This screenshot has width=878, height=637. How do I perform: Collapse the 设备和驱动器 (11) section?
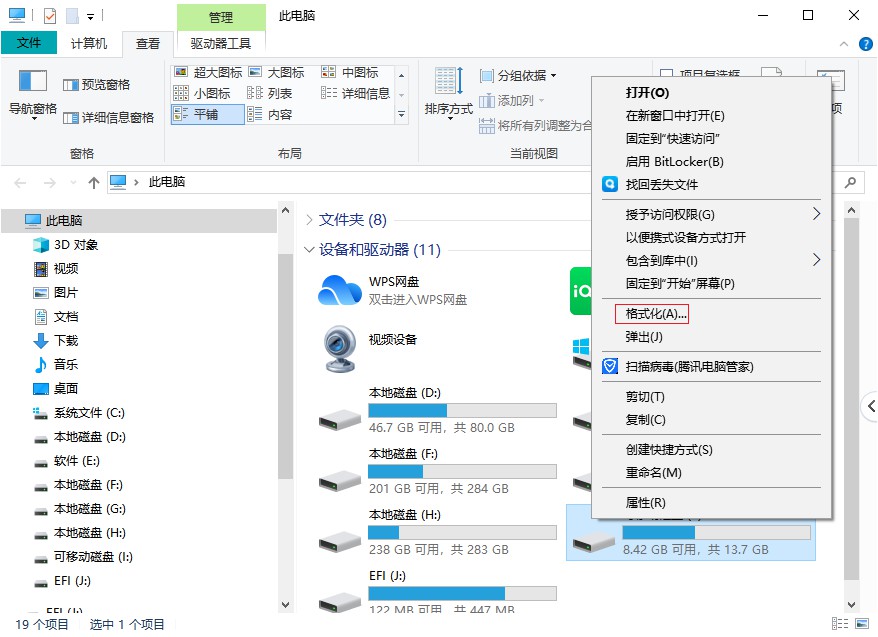point(309,249)
